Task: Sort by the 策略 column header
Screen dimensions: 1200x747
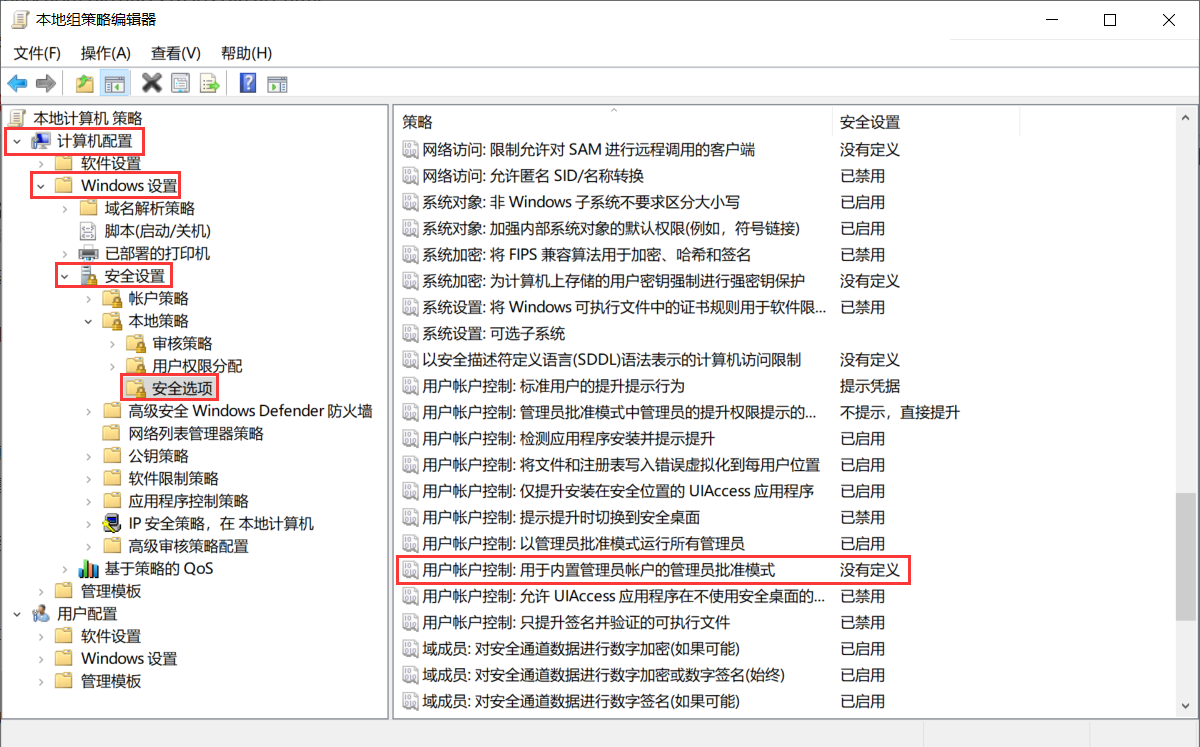Action: coord(614,122)
